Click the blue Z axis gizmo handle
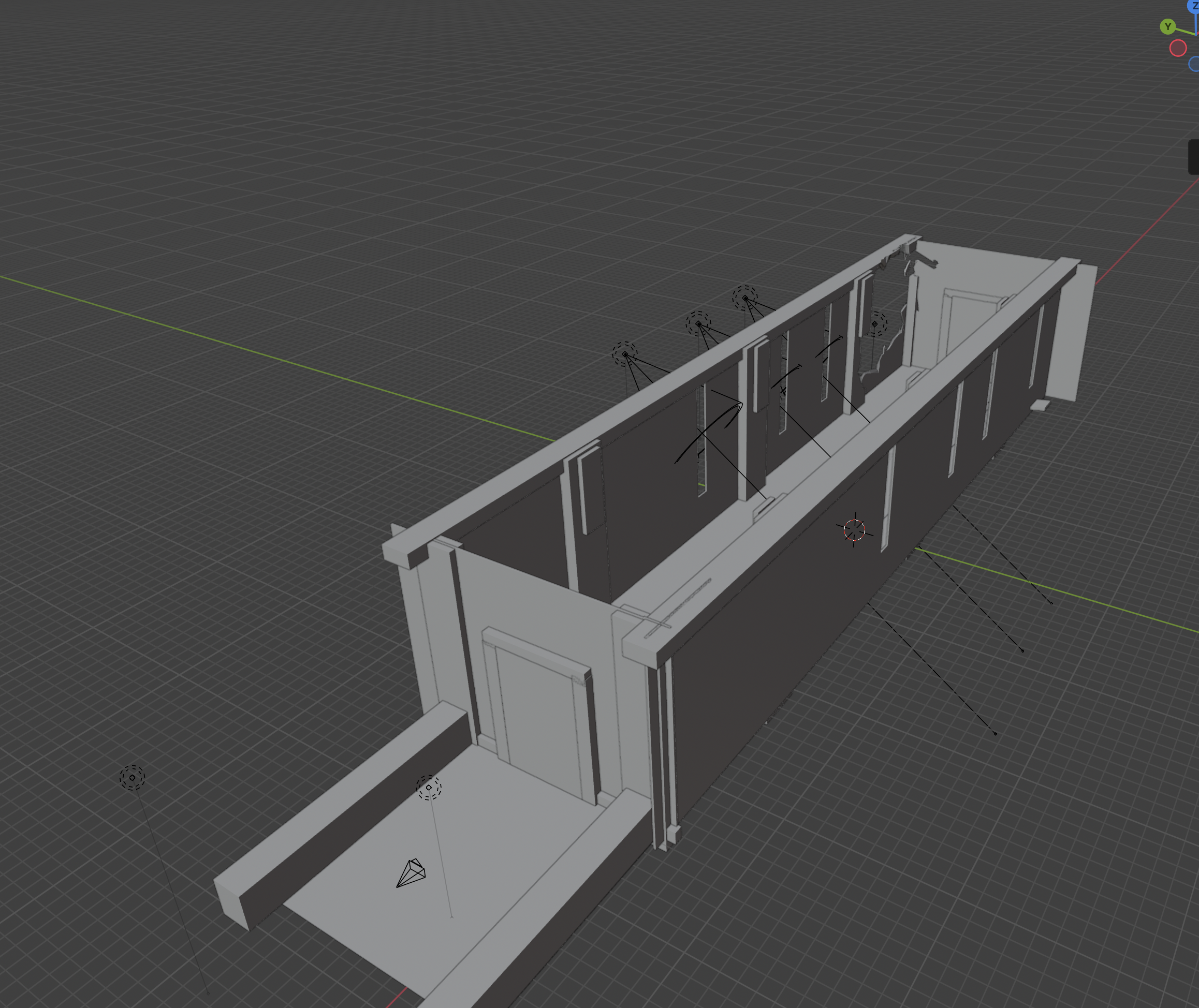Screen dimensions: 1199x1008 coord(1194,6)
